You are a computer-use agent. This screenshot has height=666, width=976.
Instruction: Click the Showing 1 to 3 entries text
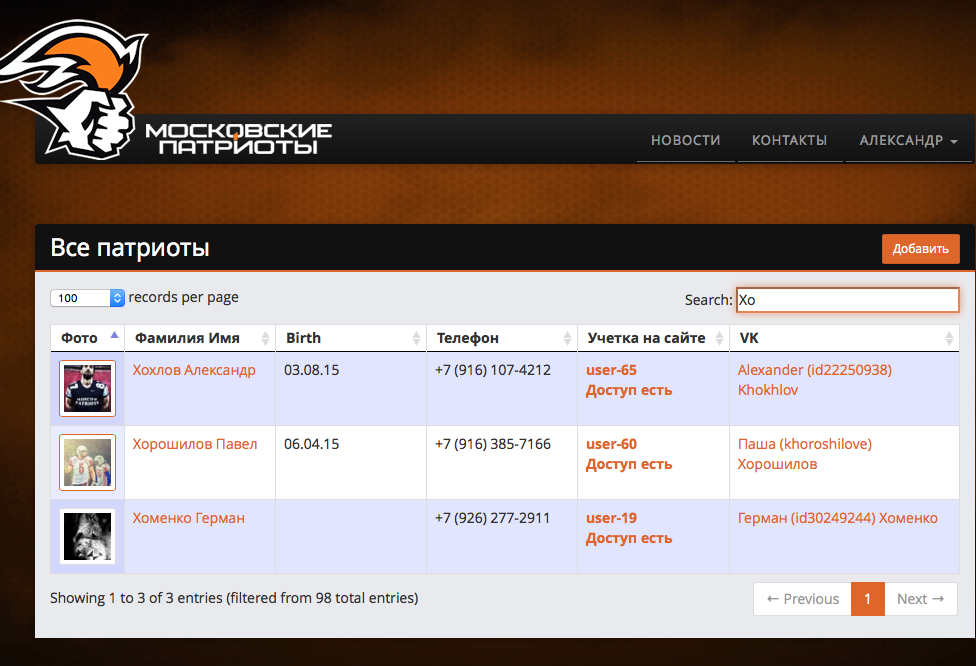coord(234,598)
